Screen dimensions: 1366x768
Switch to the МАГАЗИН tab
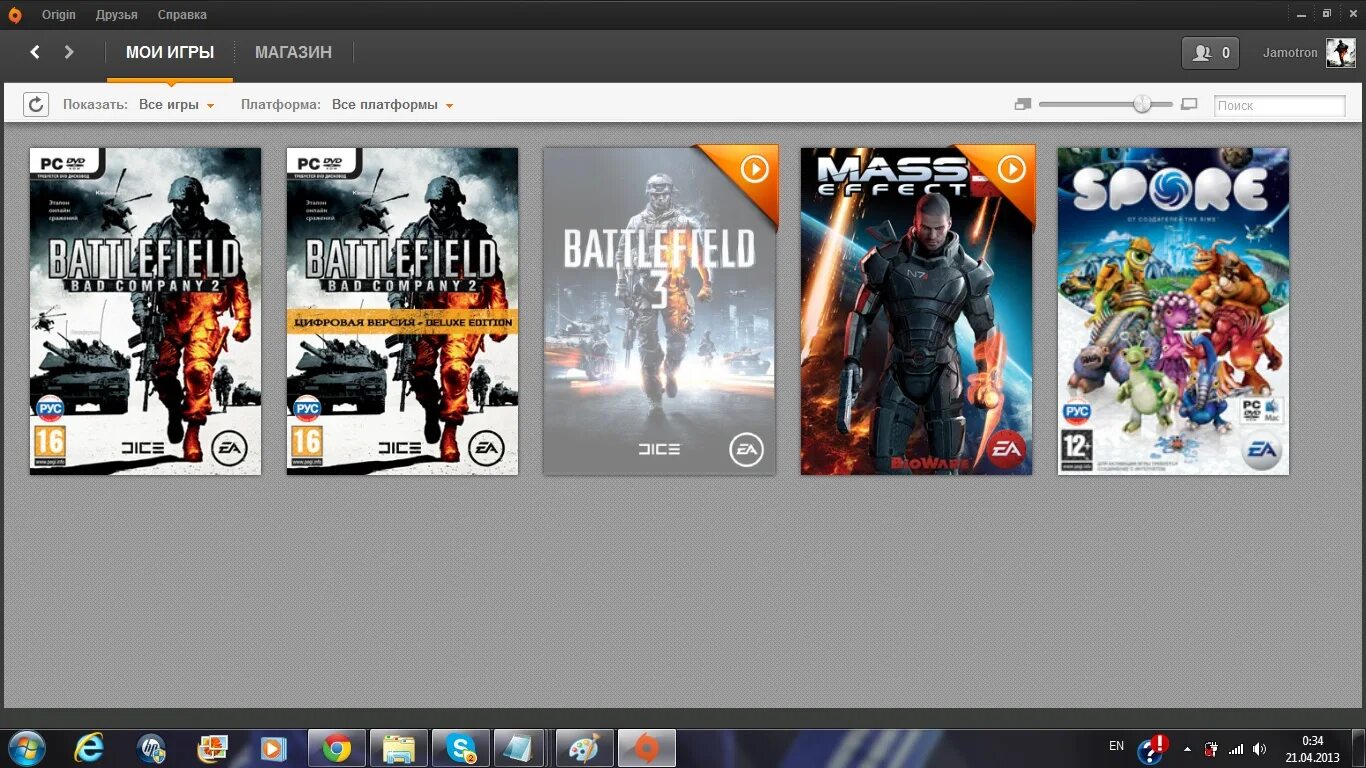[x=293, y=52]
